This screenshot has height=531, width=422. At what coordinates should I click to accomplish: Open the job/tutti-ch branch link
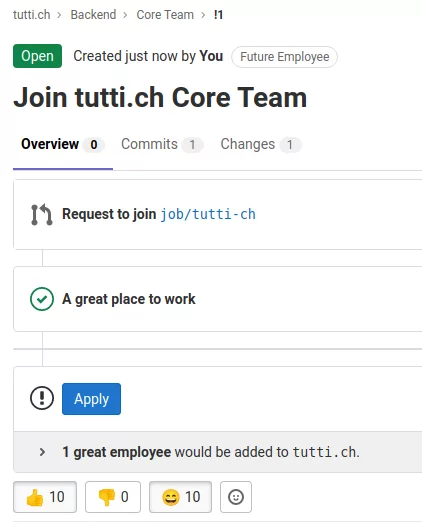pos(208,214)
